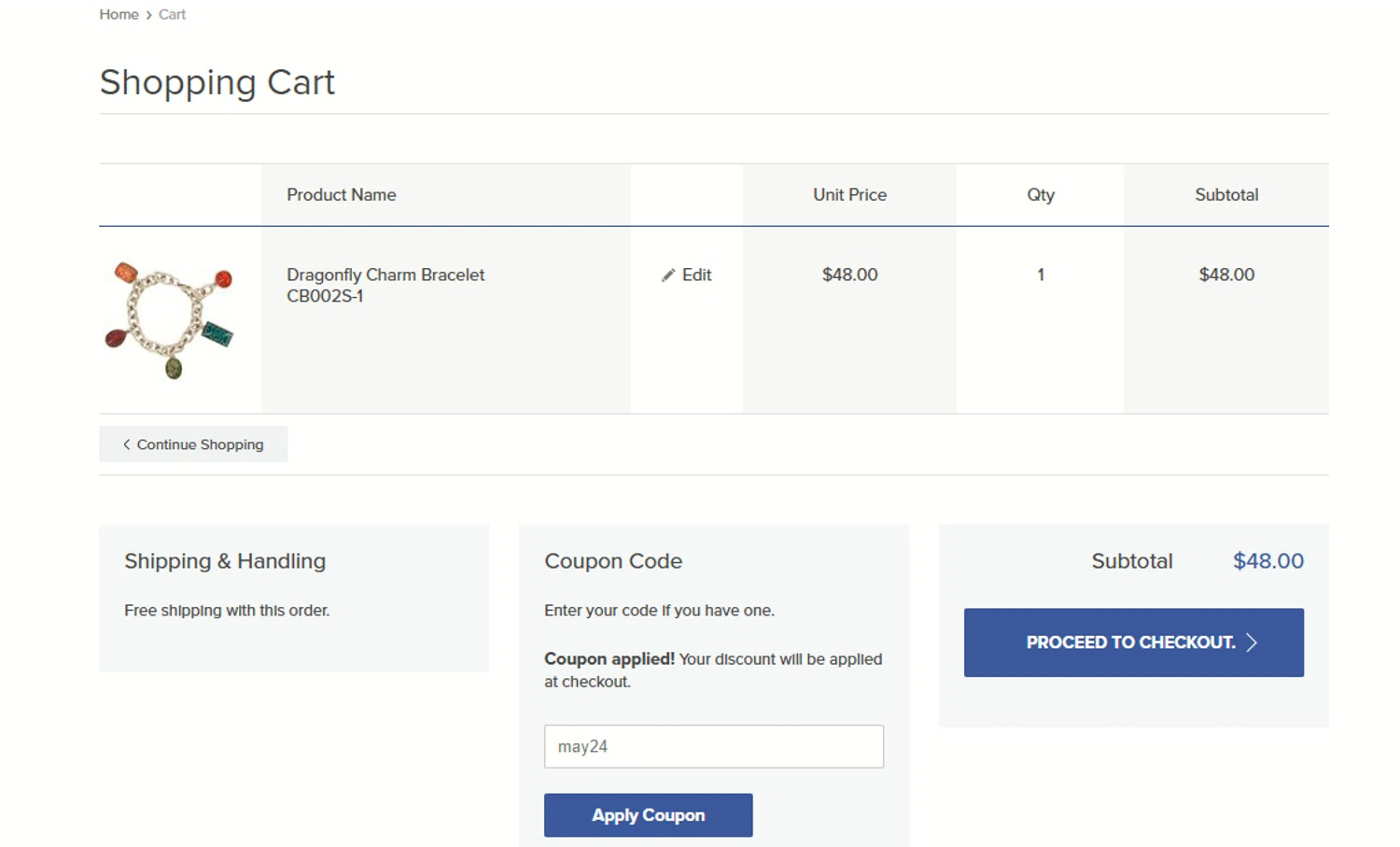Click the Qty column header
Screen dimensions: 1400x847
[1040, 195]
